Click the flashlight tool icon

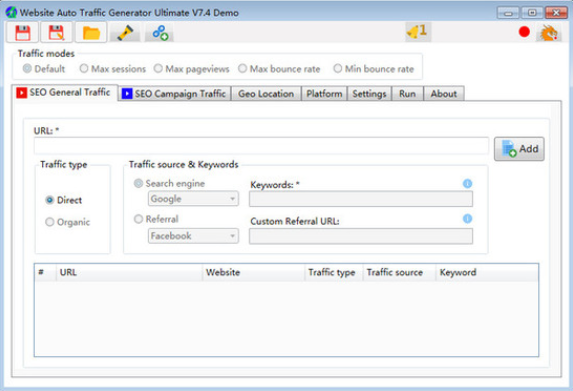(x=125, y=33)
